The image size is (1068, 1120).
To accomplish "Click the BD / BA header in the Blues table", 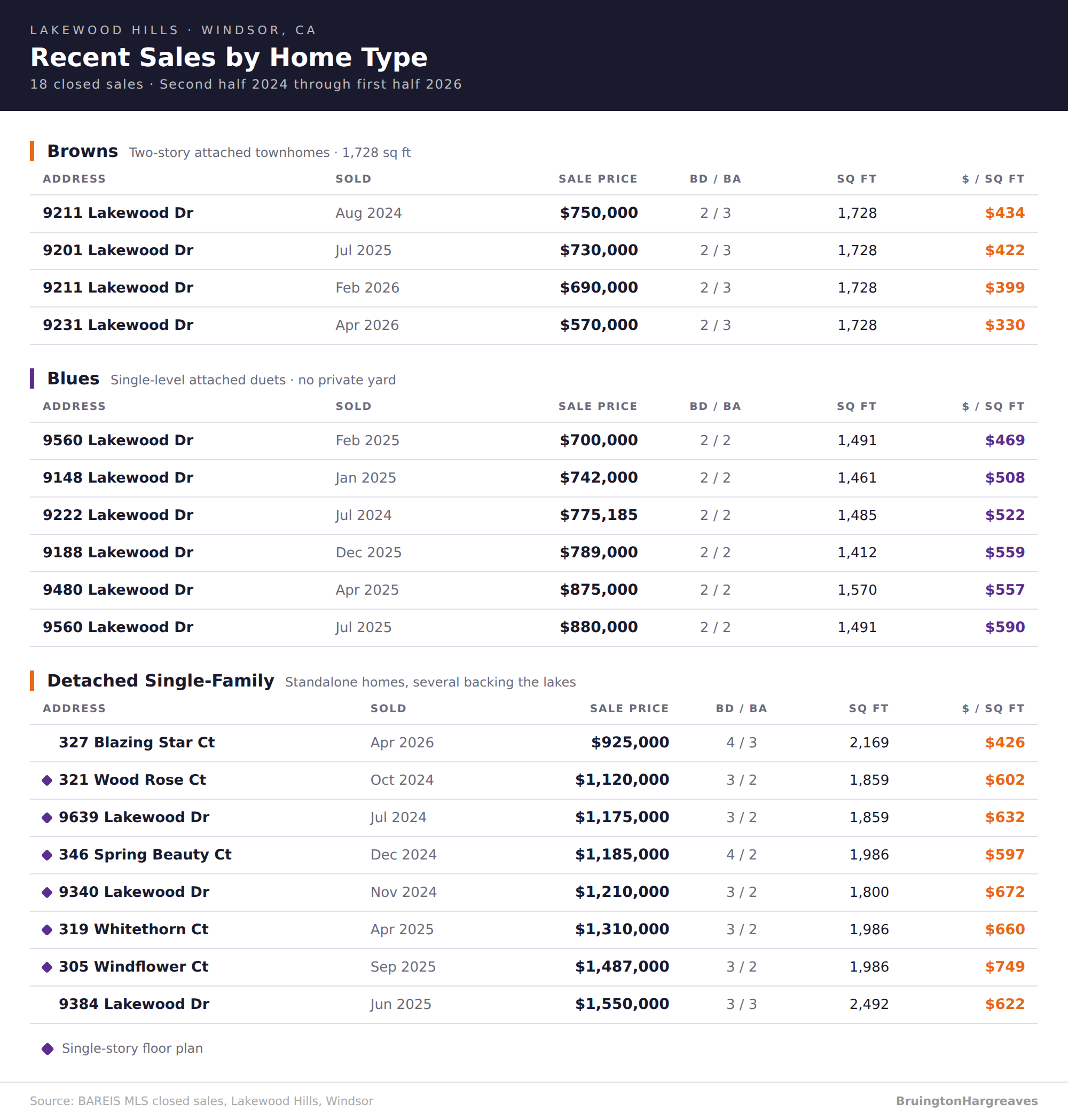I will click(x=716, y=406).
